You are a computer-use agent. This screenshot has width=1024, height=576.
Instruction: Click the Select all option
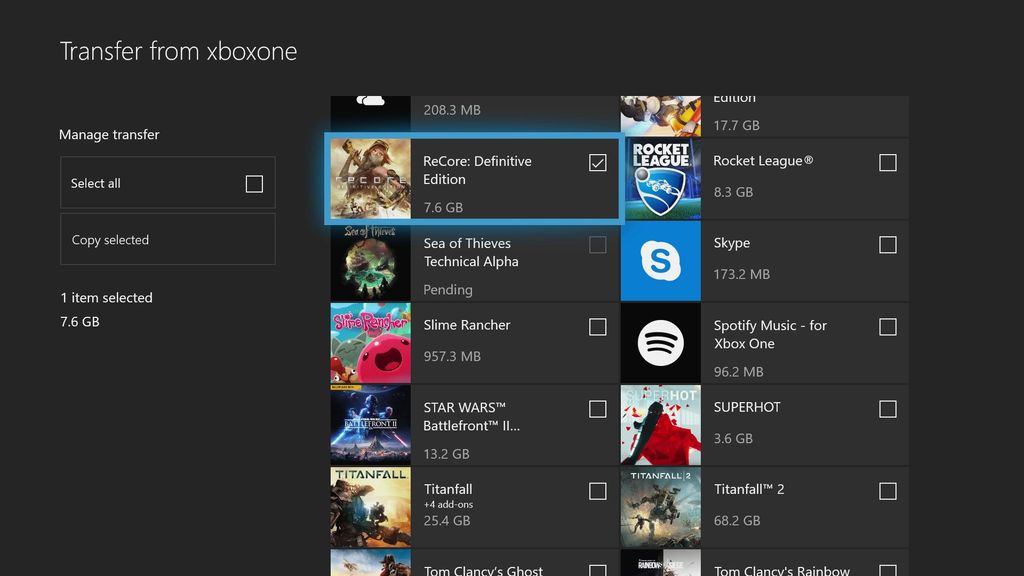pyautogui.click(x=167, y=182)
